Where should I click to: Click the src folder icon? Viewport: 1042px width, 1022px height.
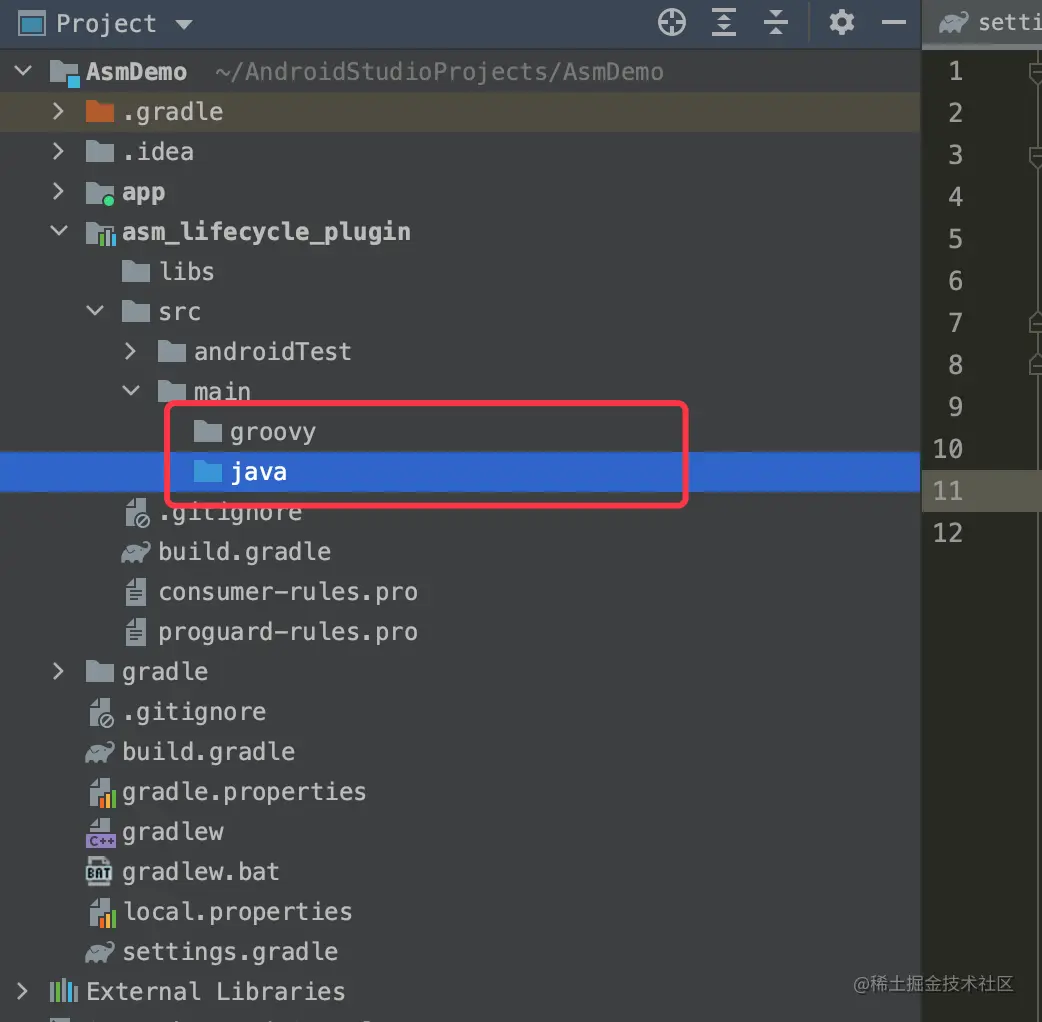[x=136, y=311]
